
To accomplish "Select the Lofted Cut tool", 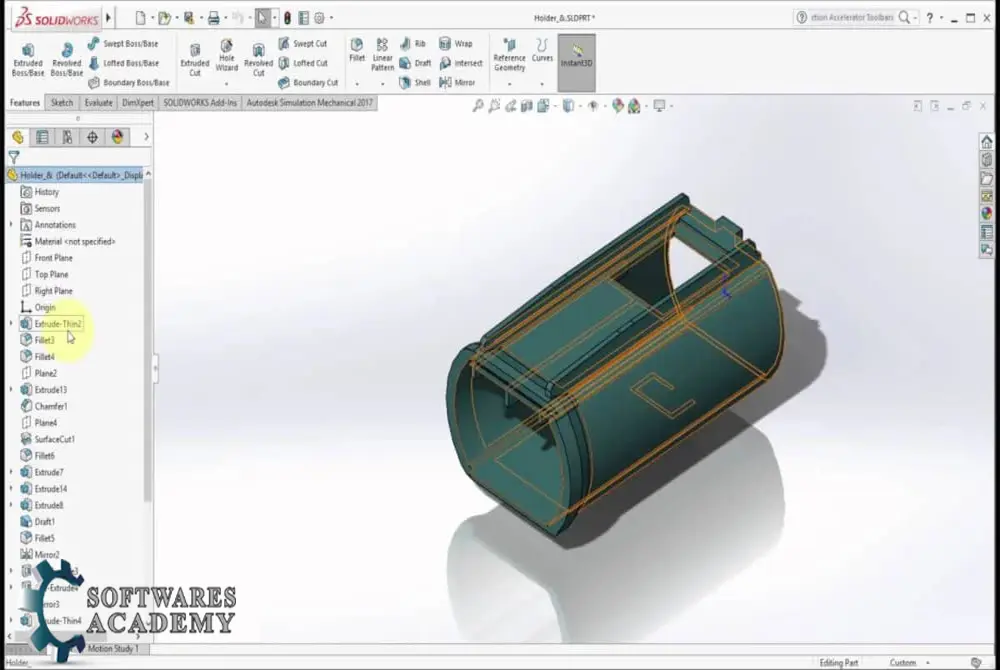I will pyautogui.click(x=302, y=63).
